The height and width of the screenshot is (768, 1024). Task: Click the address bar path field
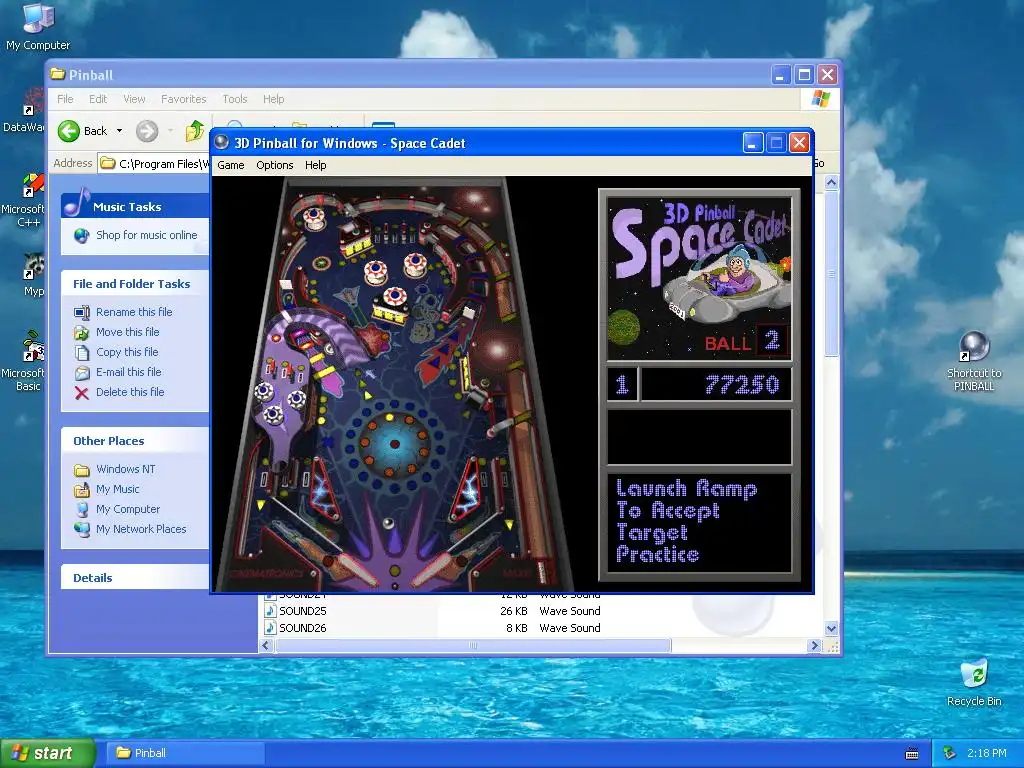(x=154, y=163)
